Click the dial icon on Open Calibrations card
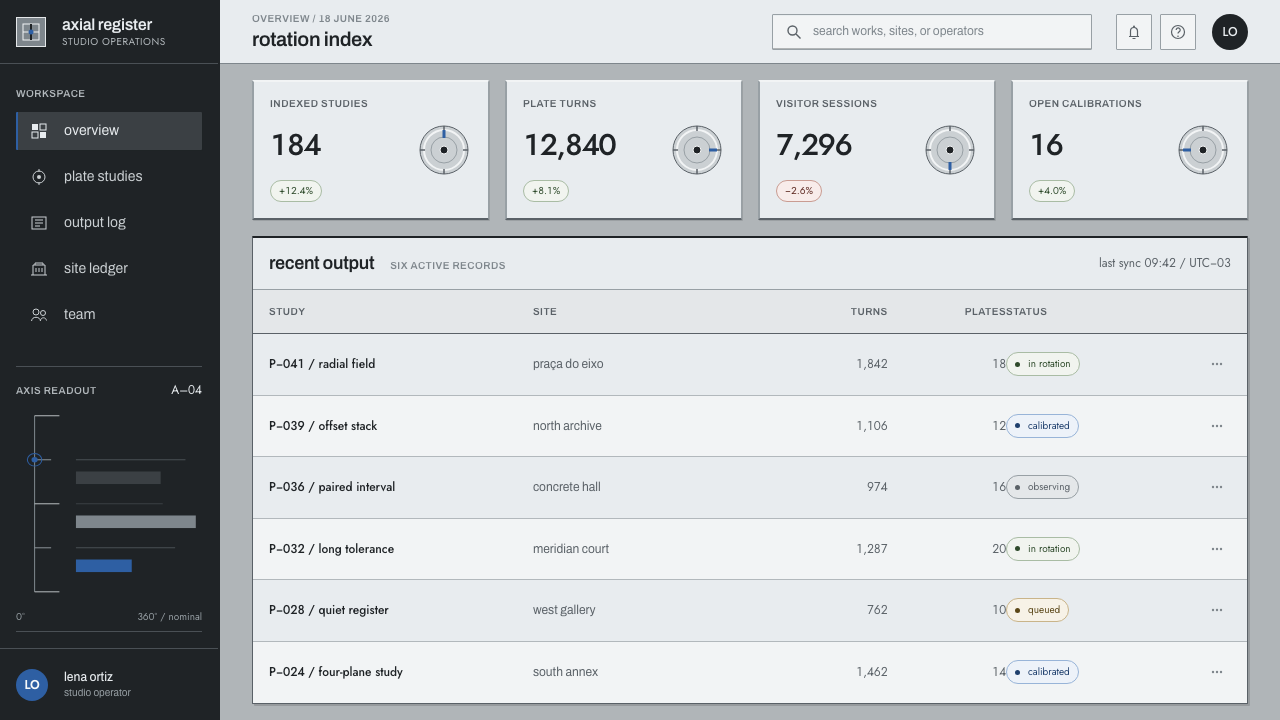This screenshot has height=720, width=1280. click(x=1203, y=150)
